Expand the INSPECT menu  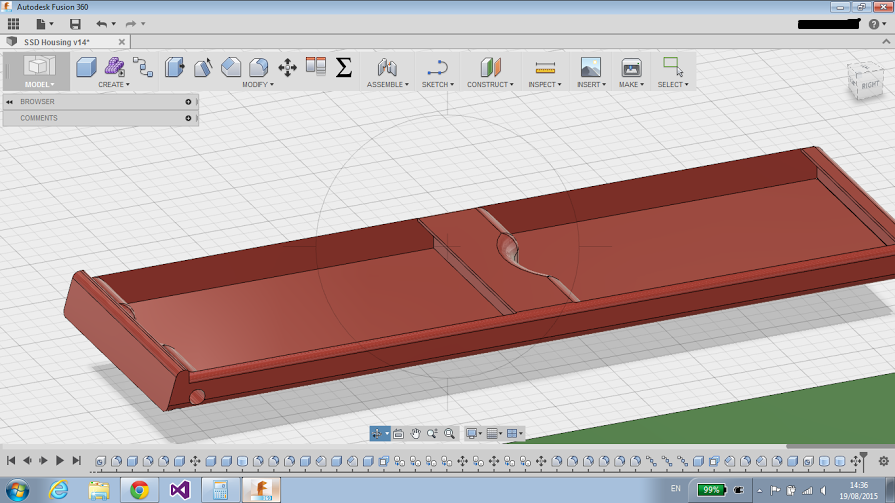click(545, 84)
